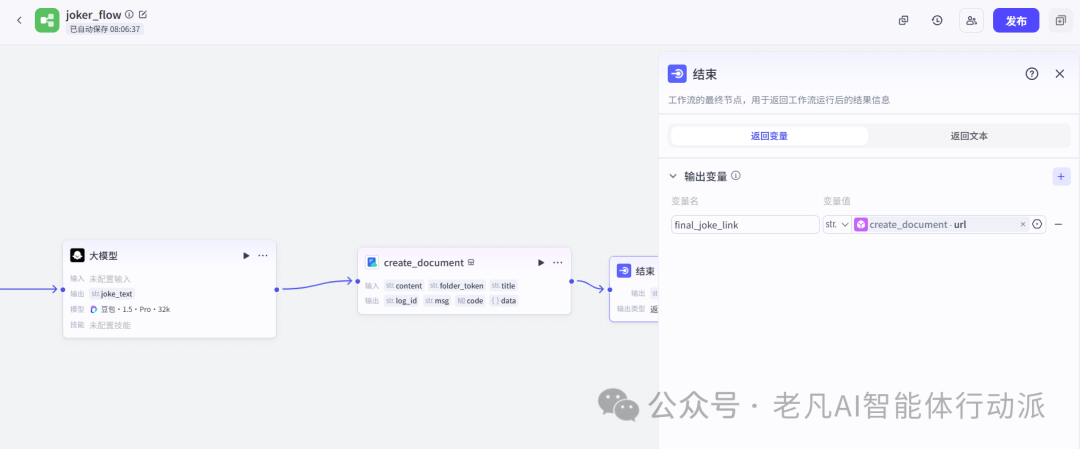Clear the create_document url reference

click(1023, 224)
